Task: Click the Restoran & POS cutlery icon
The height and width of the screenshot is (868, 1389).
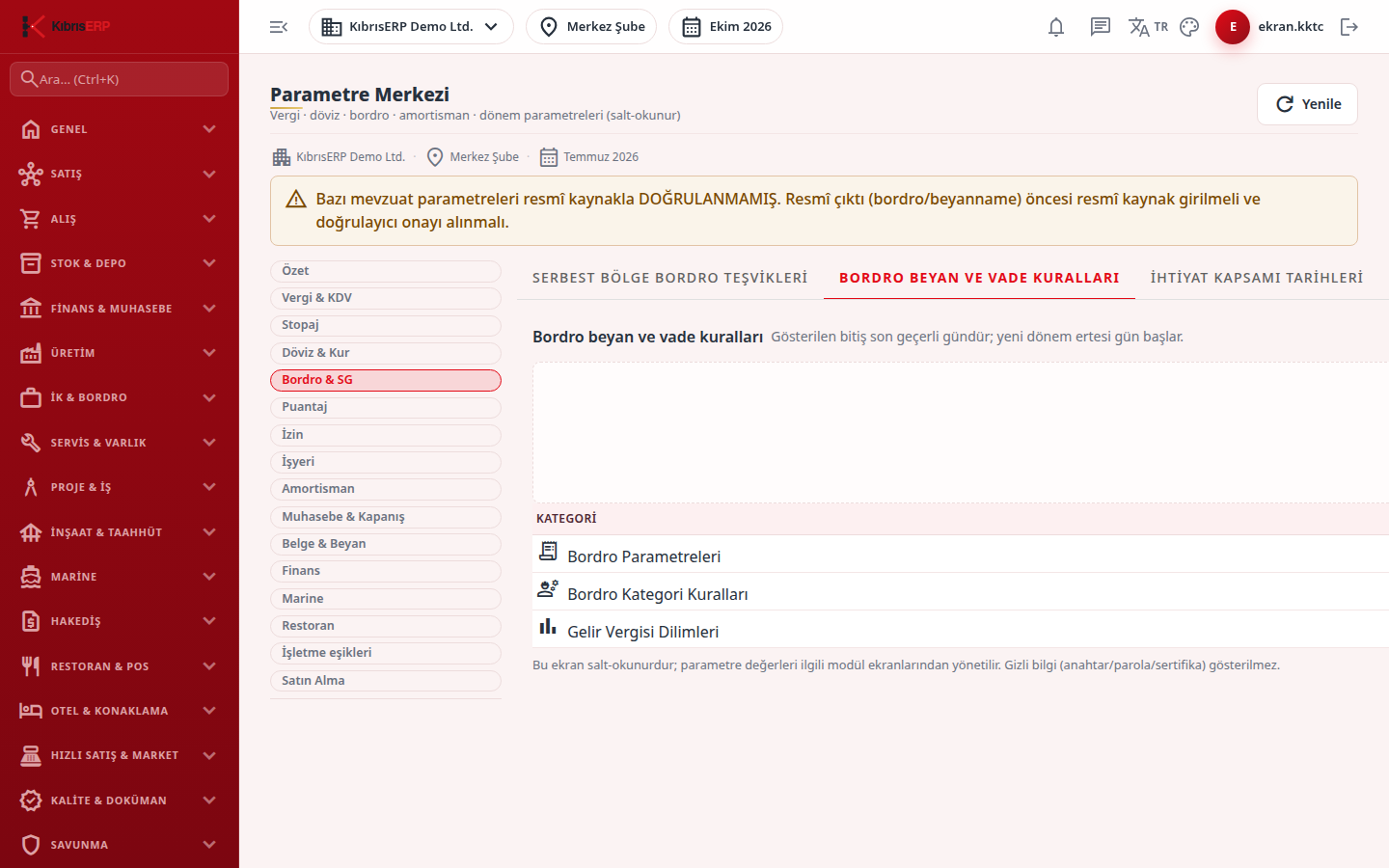Action: point(31,666)
